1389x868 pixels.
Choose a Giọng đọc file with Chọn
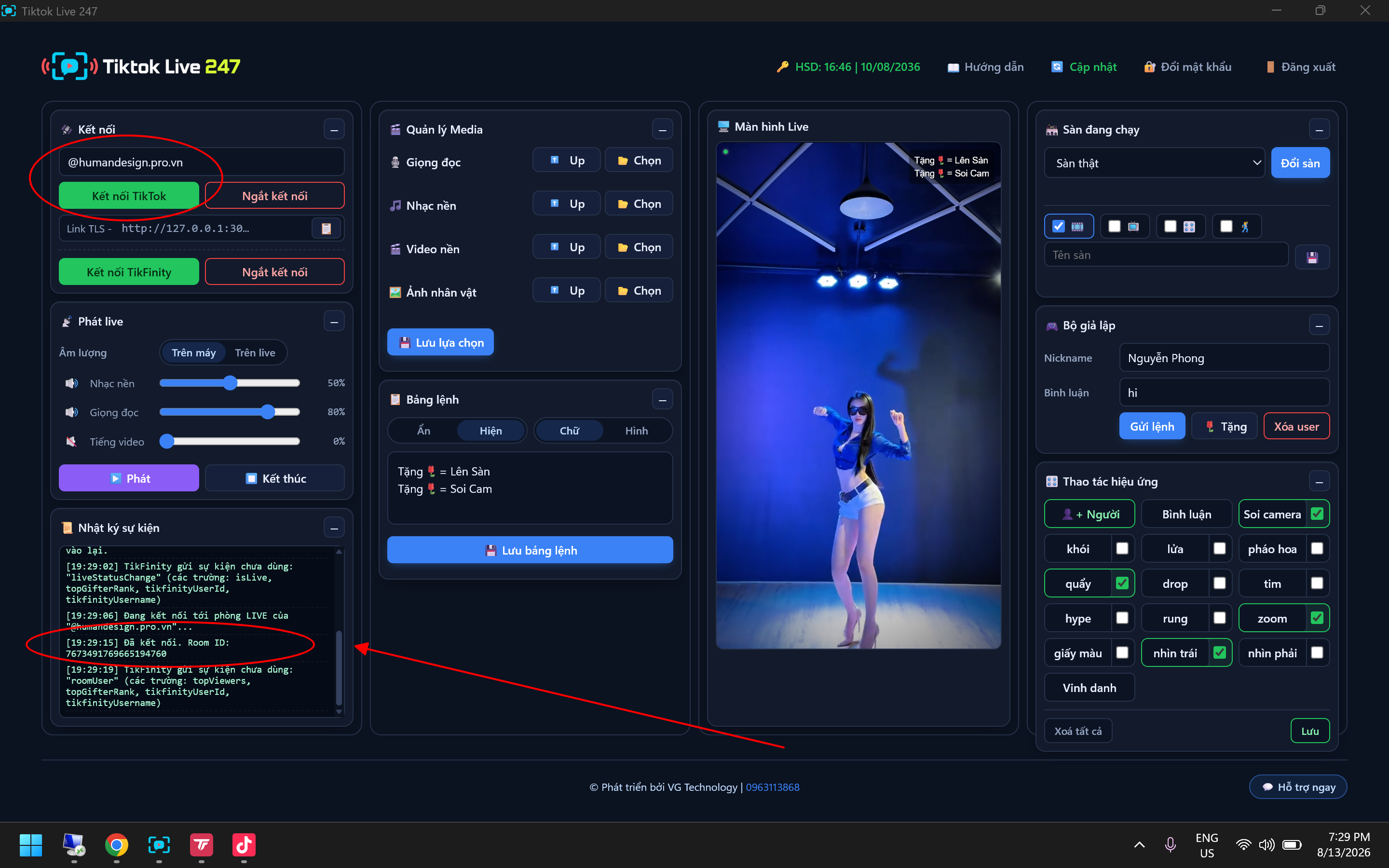[639, 160]
